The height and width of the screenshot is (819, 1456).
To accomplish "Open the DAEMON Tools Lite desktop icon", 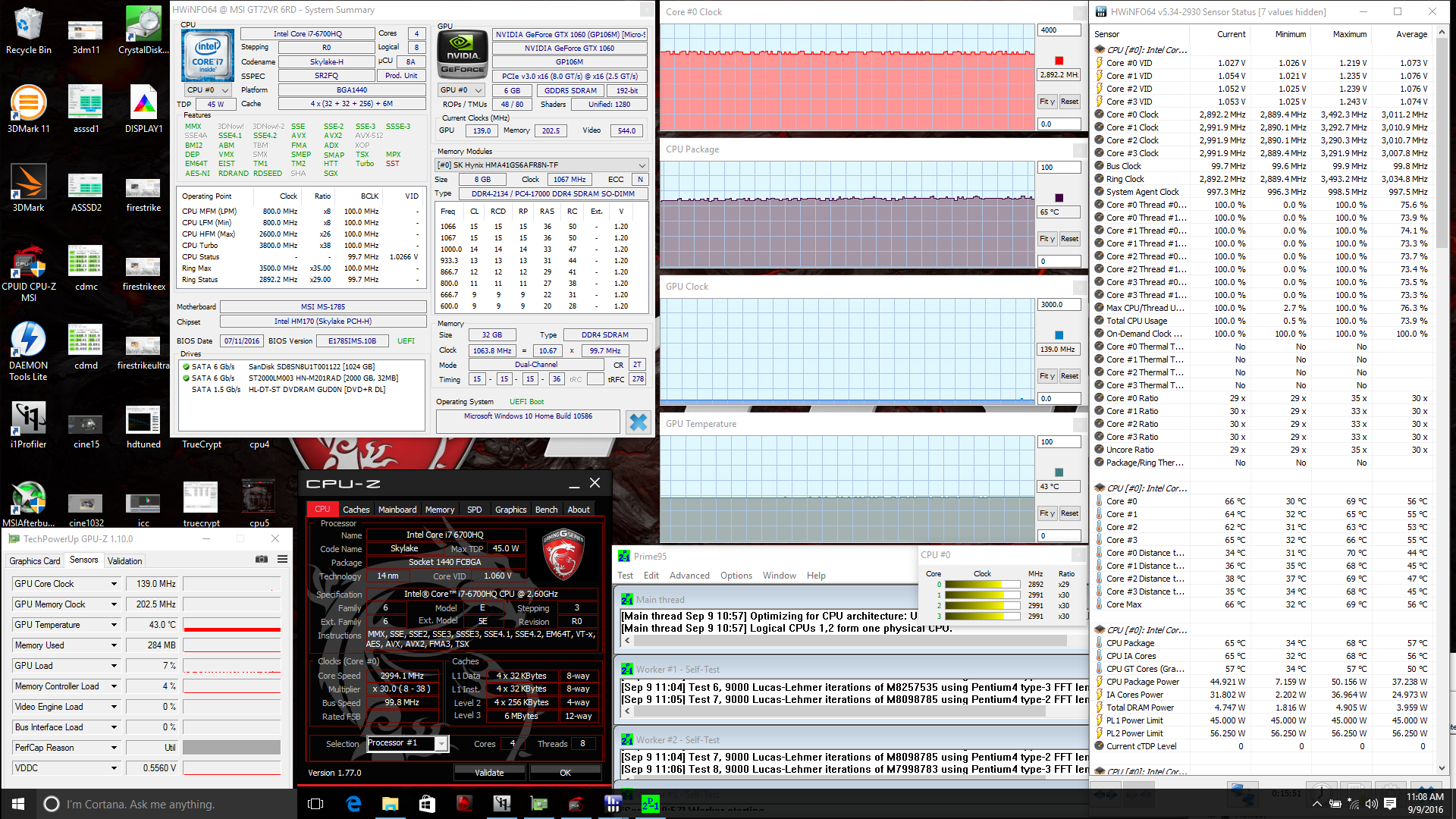I will pos(28,350).
